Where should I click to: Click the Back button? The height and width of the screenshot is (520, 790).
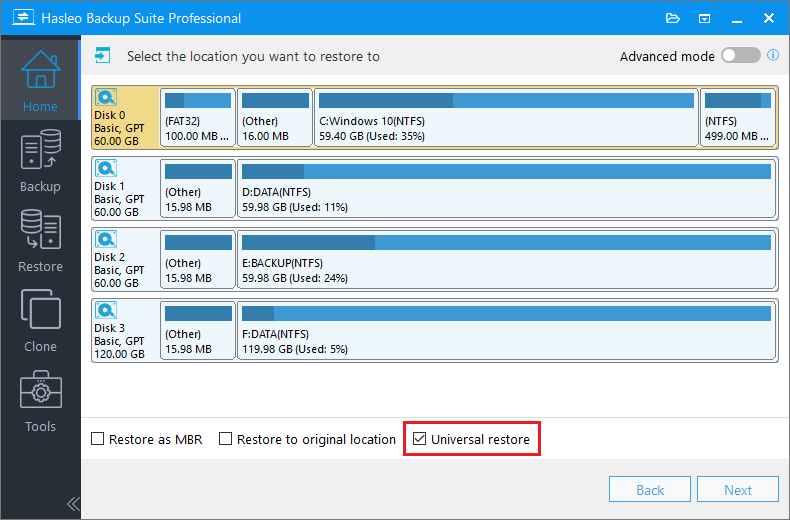(649, 489)
